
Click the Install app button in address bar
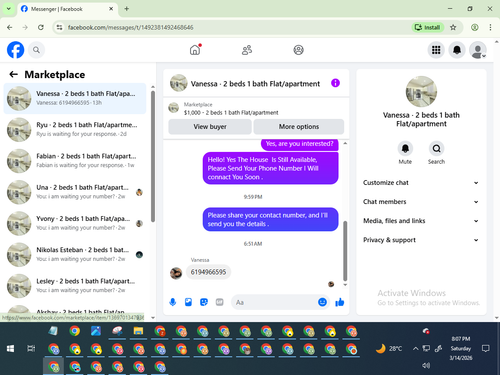pos(428,27)
